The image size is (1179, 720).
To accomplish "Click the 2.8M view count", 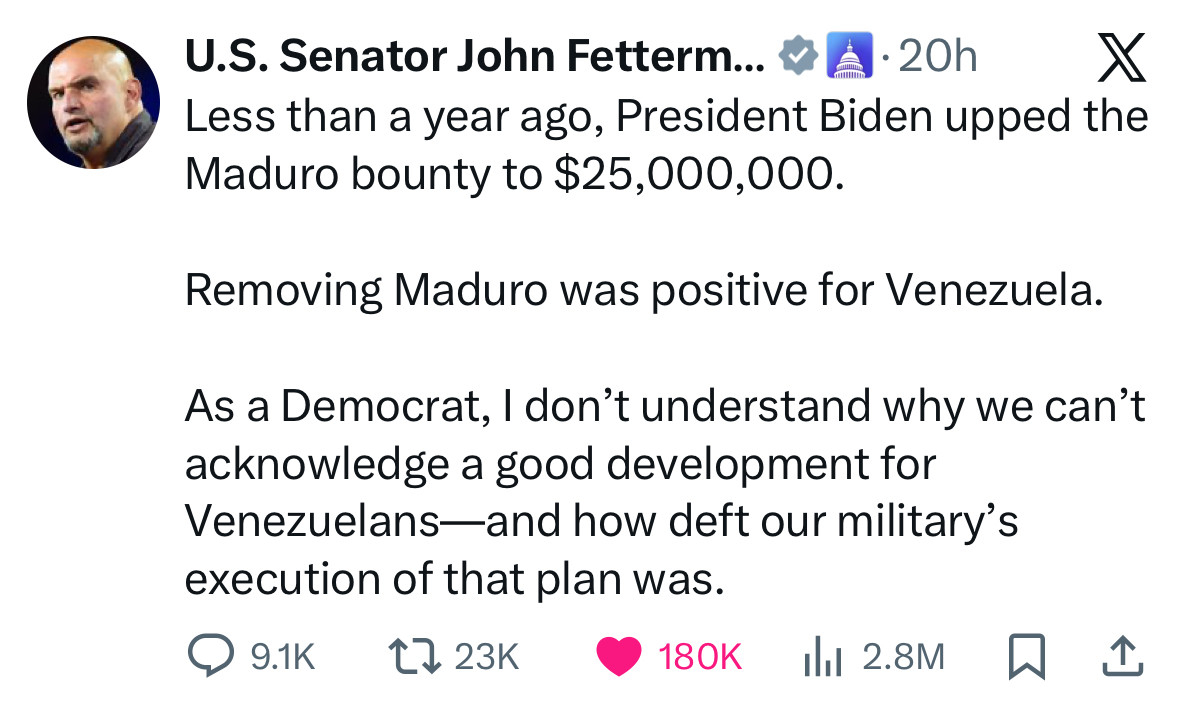I will tap(902, 657).
